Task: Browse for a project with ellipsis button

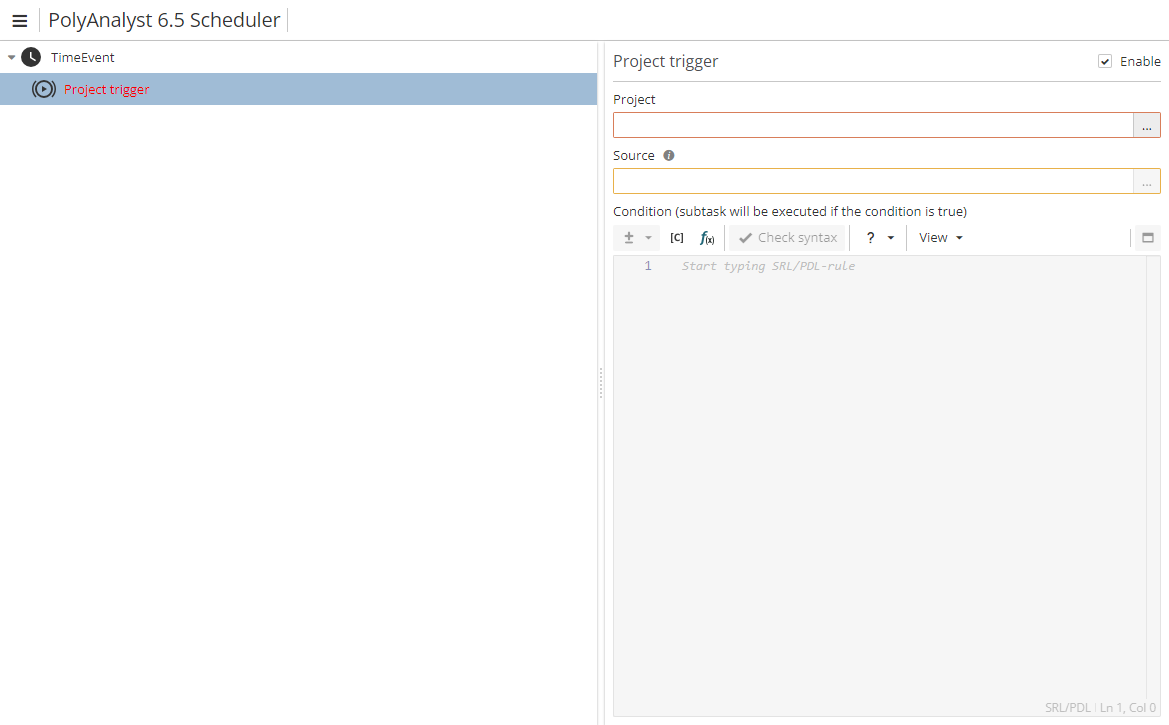Action: pyautogui.click(x=1146, y=125)
